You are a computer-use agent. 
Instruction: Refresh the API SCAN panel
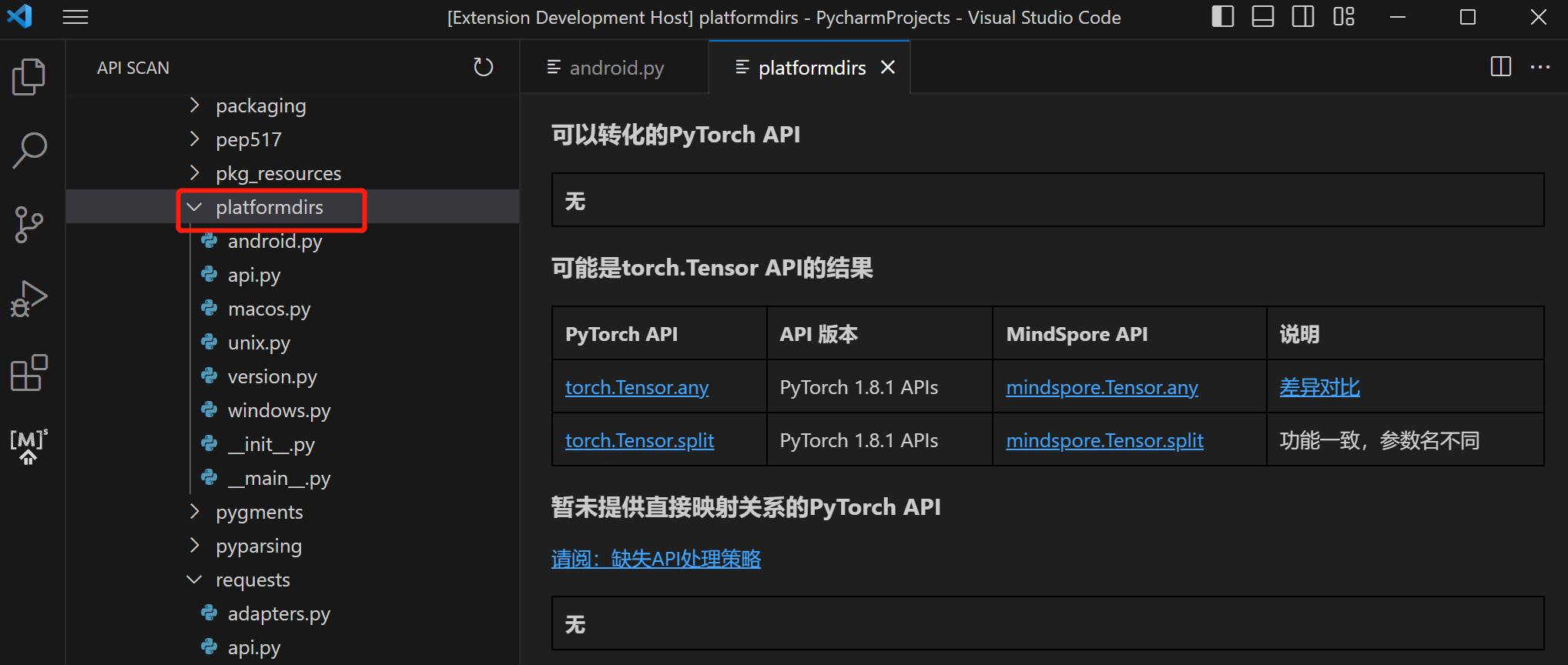[x=483, y=68]
